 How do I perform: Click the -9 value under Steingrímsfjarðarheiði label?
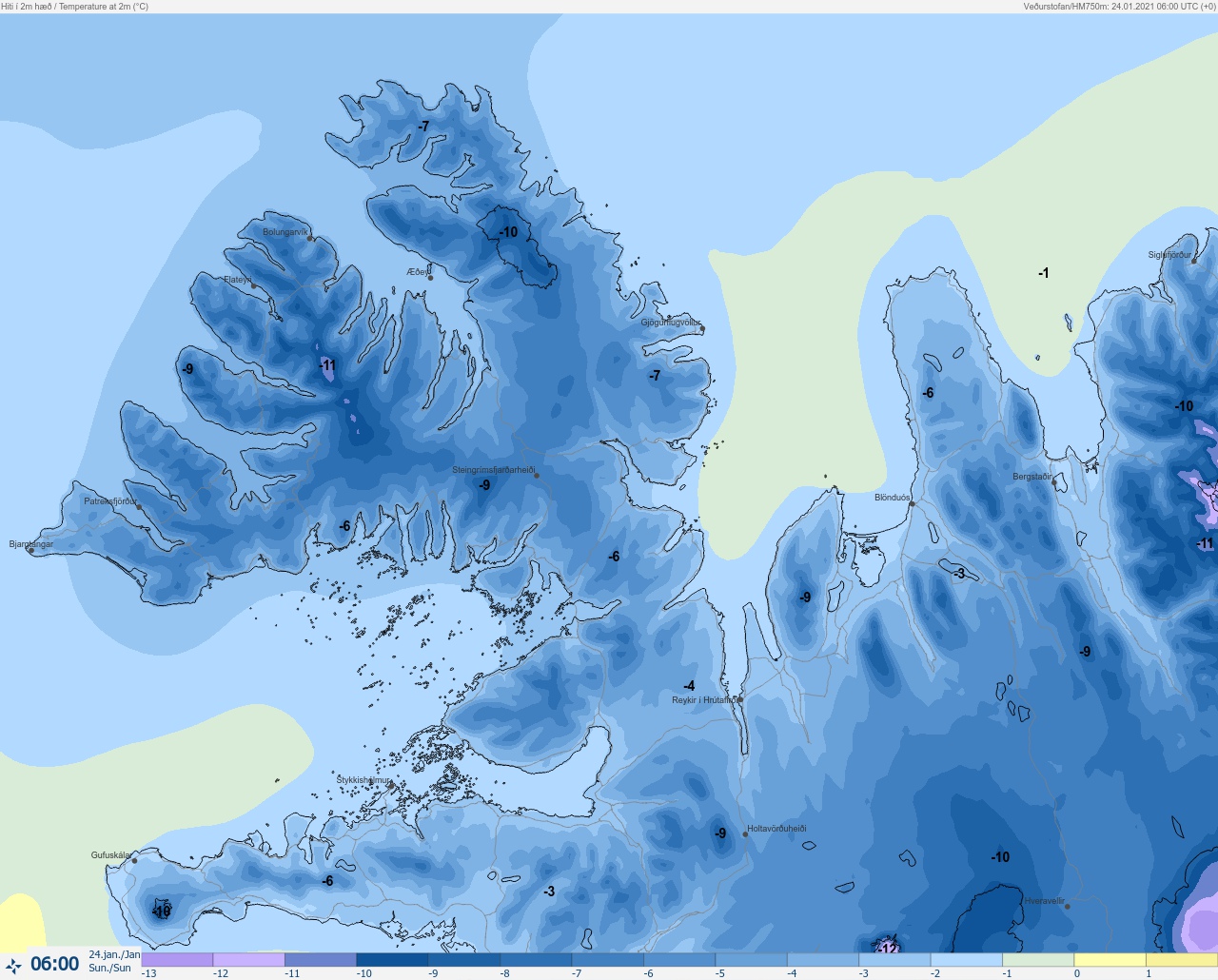click(484, 485)
